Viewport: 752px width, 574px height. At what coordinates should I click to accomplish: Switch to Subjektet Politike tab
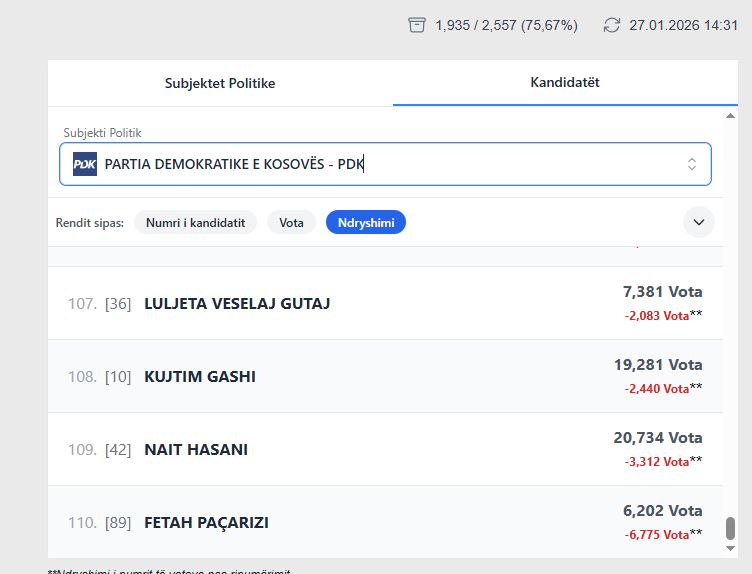coord(220,83)
